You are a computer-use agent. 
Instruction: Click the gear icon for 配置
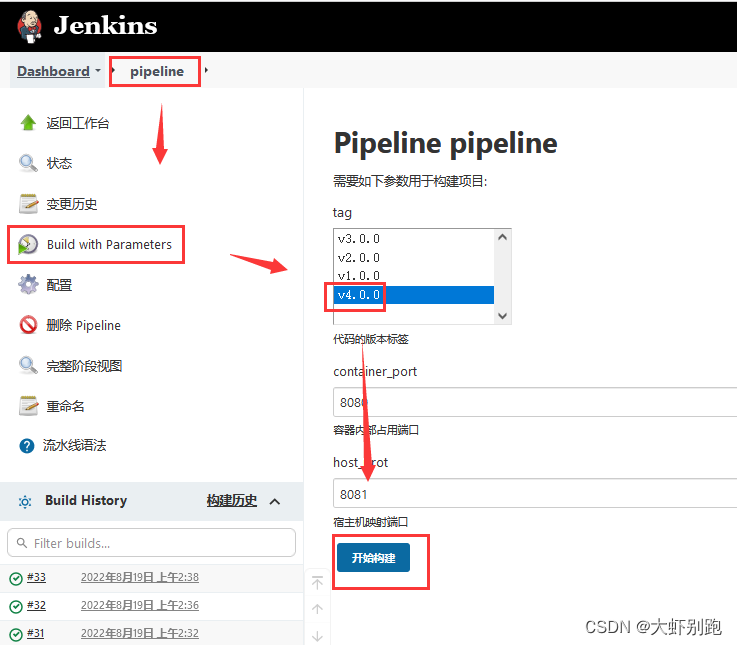click(28, 285)
